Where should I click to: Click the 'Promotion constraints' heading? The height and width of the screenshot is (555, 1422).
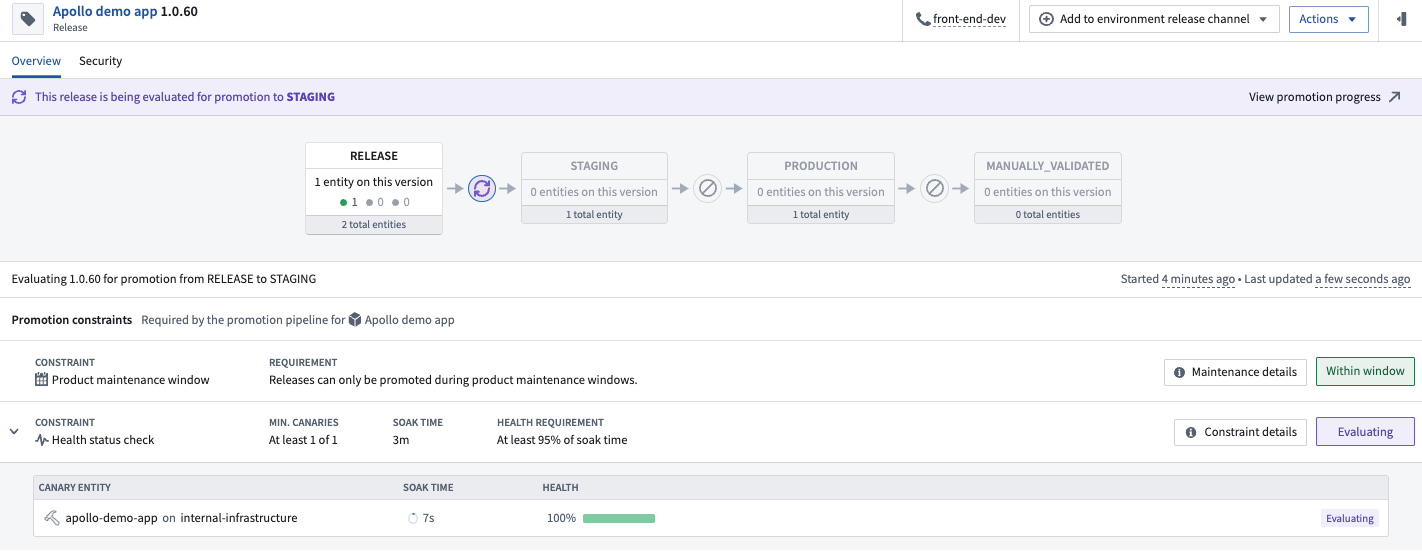[x=72, y=320]
